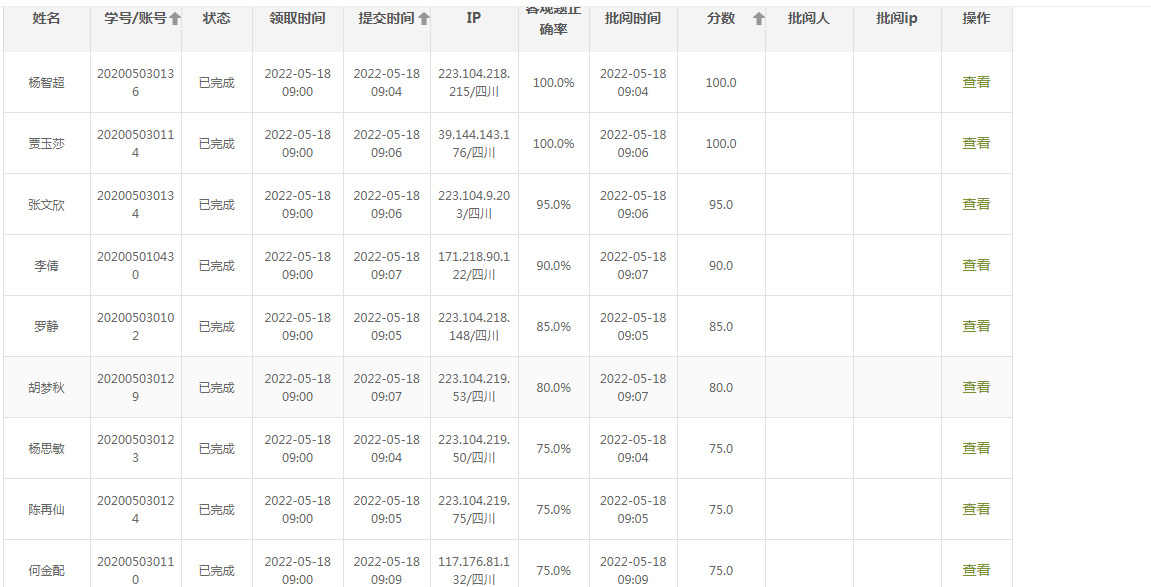Click the 提交时间 sort arrow

424,19
